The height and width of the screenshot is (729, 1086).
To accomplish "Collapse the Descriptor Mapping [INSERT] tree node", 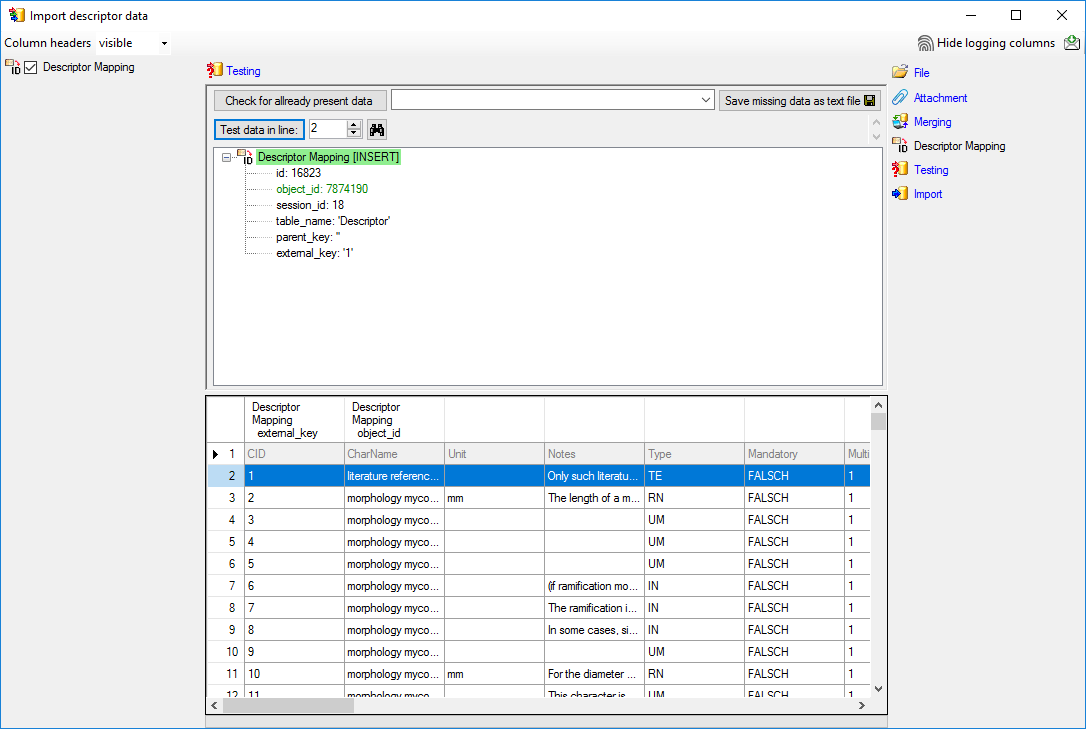I will [227, 157].
